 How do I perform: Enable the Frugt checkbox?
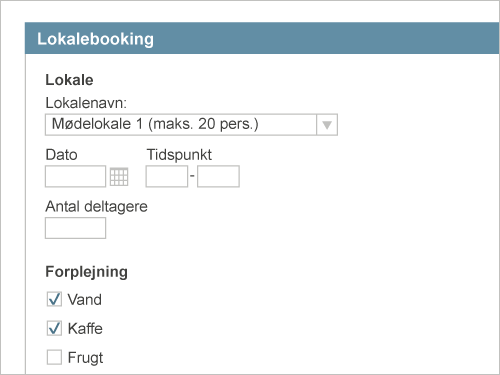pos(54,357)
